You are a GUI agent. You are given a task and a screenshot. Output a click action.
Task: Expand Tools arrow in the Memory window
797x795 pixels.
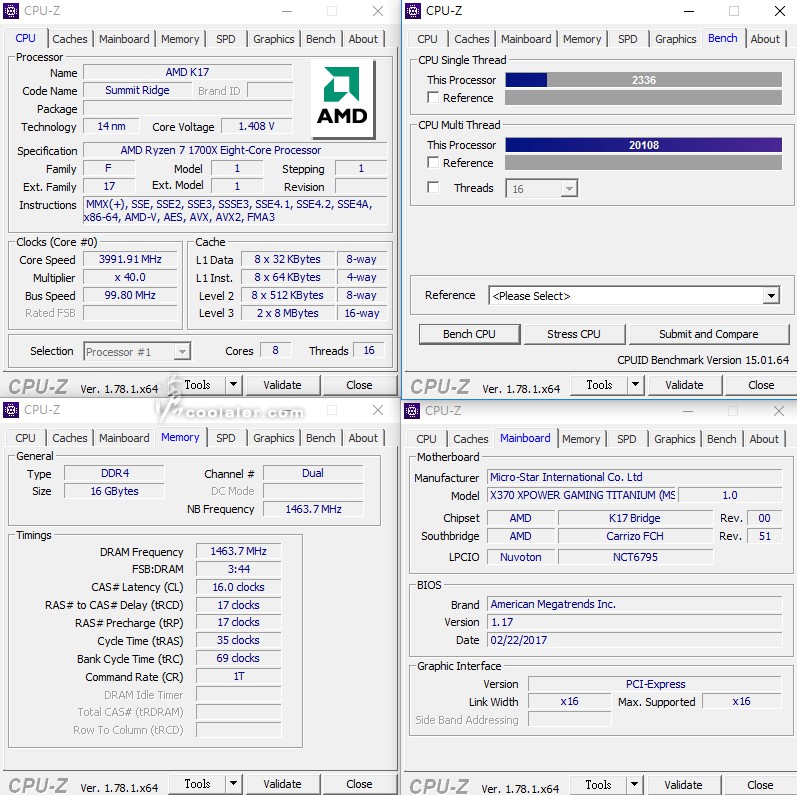[x=233, y=784]
